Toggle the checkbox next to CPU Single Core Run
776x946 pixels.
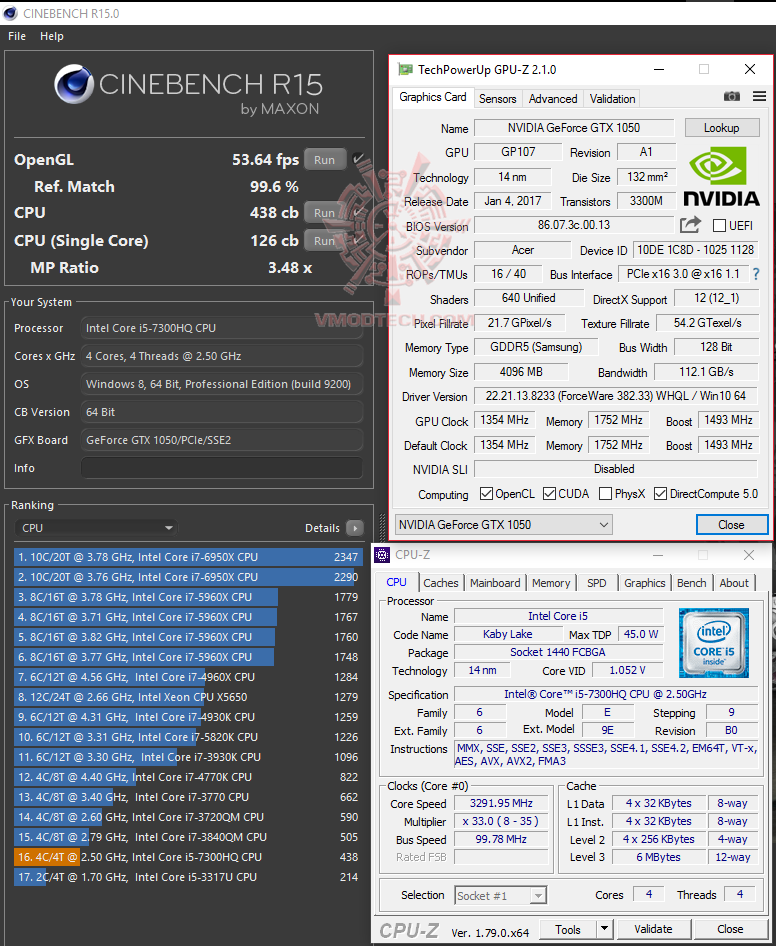click(x=358, y=240)
